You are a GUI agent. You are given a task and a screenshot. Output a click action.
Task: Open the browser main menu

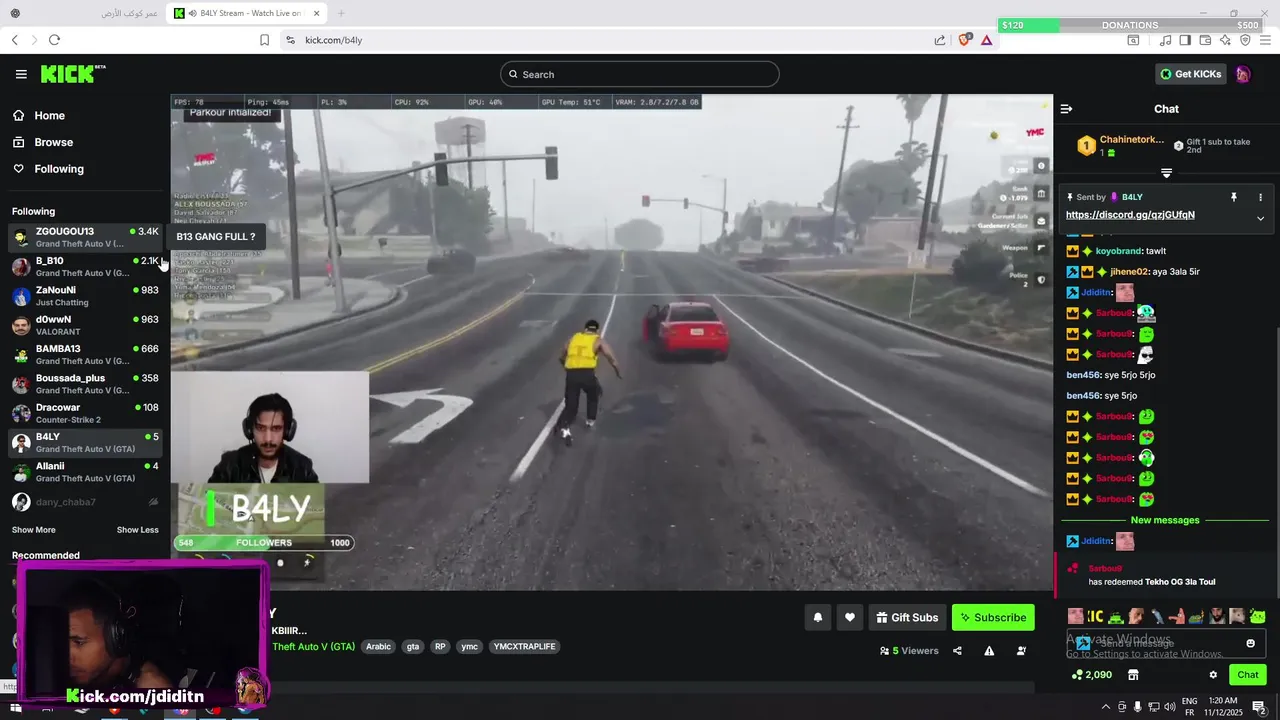(x=1265, y=40)
